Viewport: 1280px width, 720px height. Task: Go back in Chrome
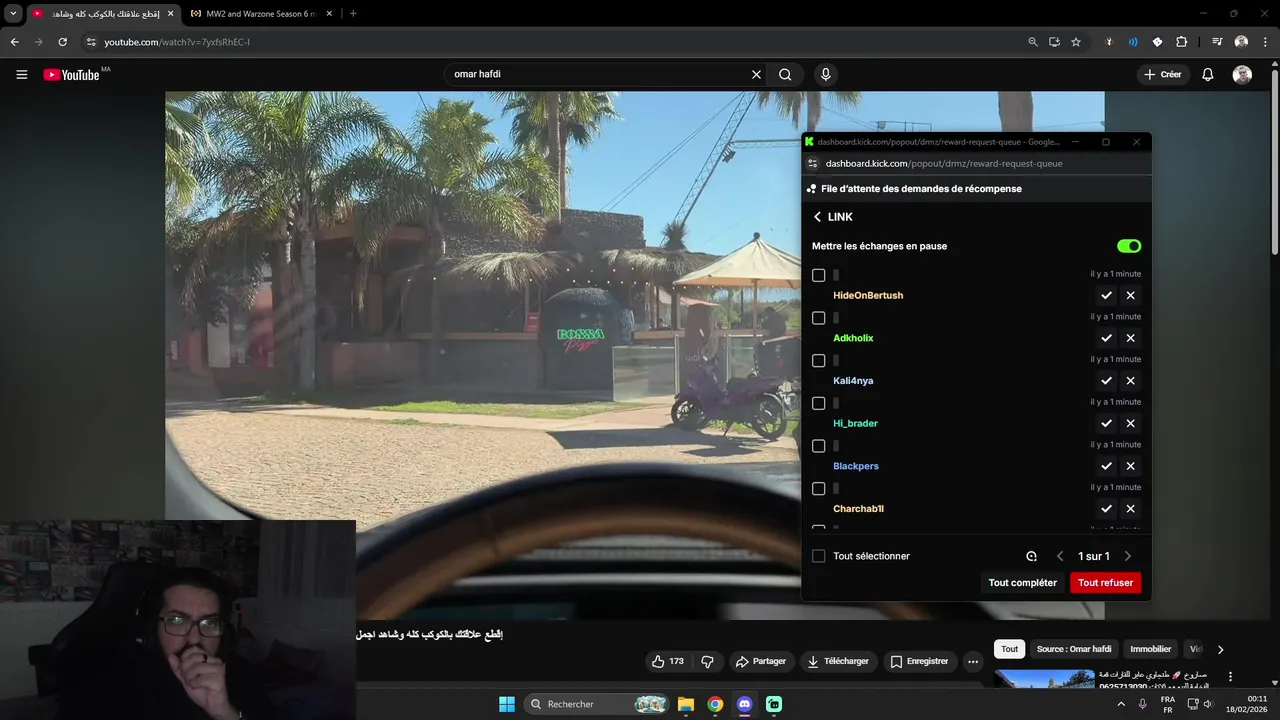(x=15, y=42)
